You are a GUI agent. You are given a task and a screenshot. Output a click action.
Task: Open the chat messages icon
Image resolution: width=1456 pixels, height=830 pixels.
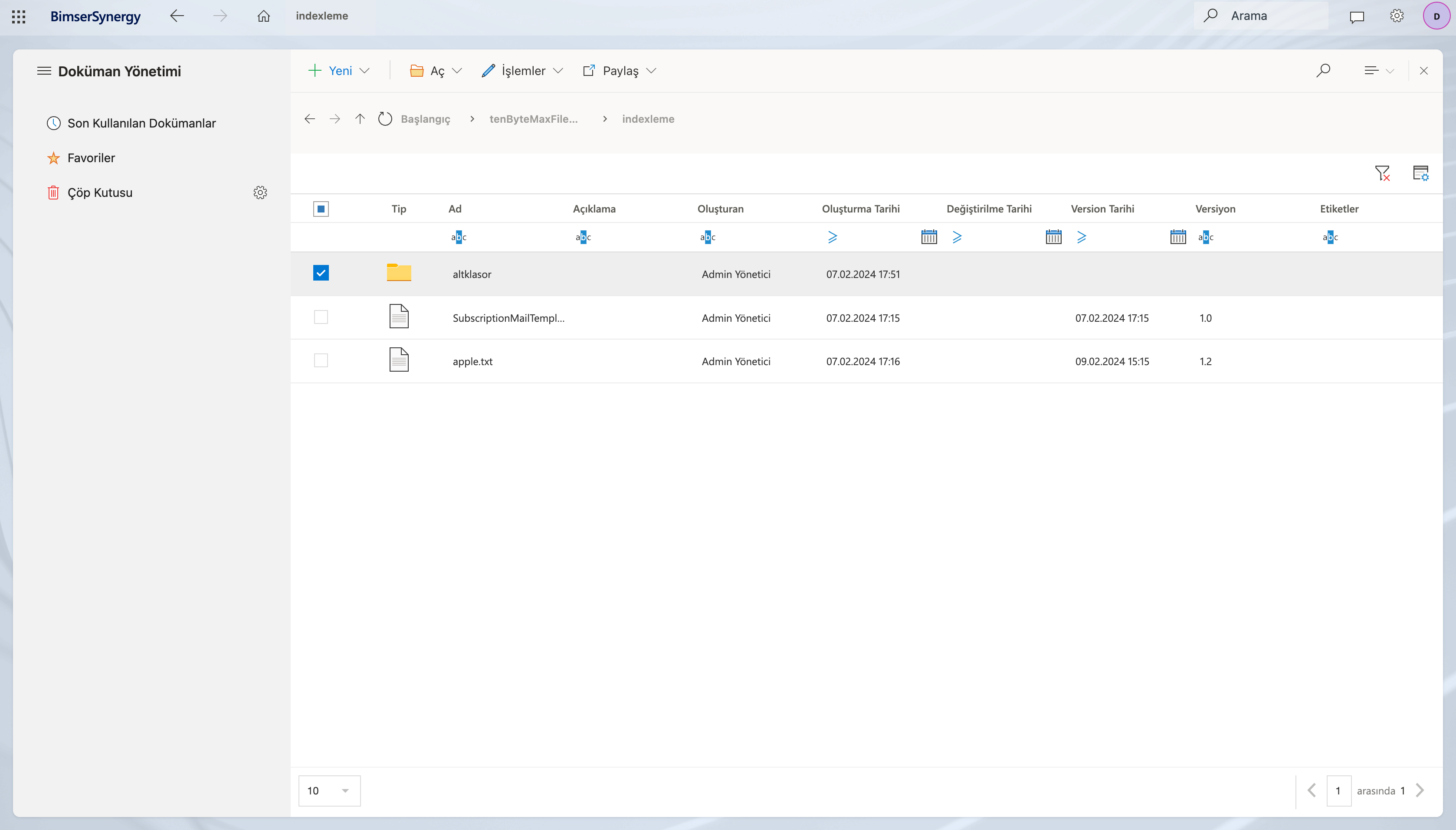point(1357,16)
